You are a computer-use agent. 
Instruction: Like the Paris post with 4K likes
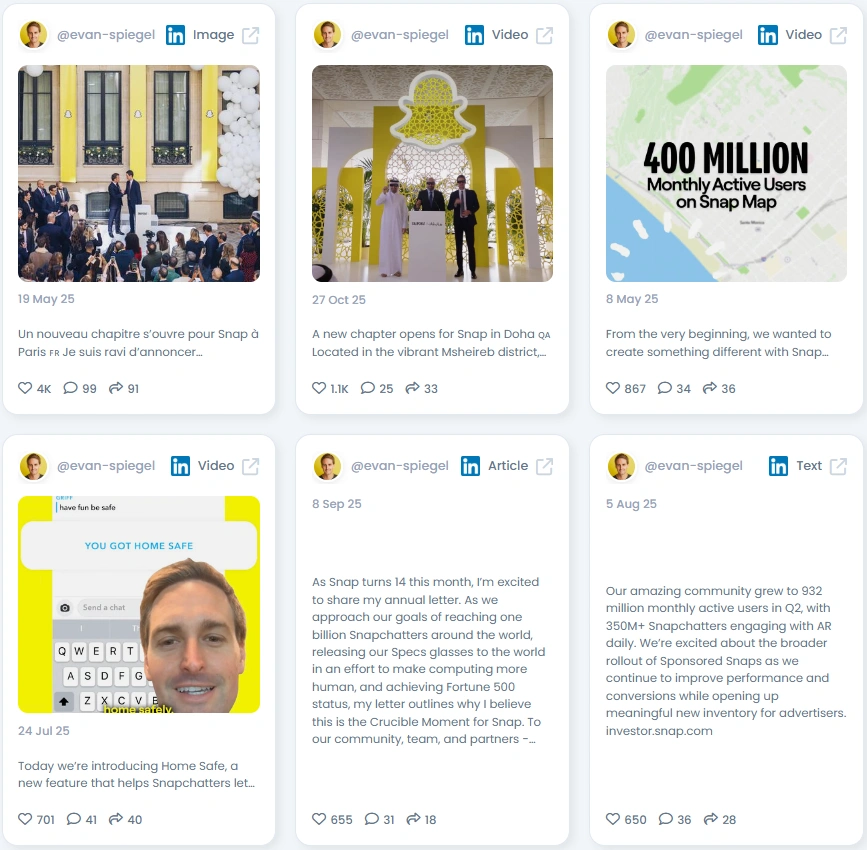[x=25, y=388]
